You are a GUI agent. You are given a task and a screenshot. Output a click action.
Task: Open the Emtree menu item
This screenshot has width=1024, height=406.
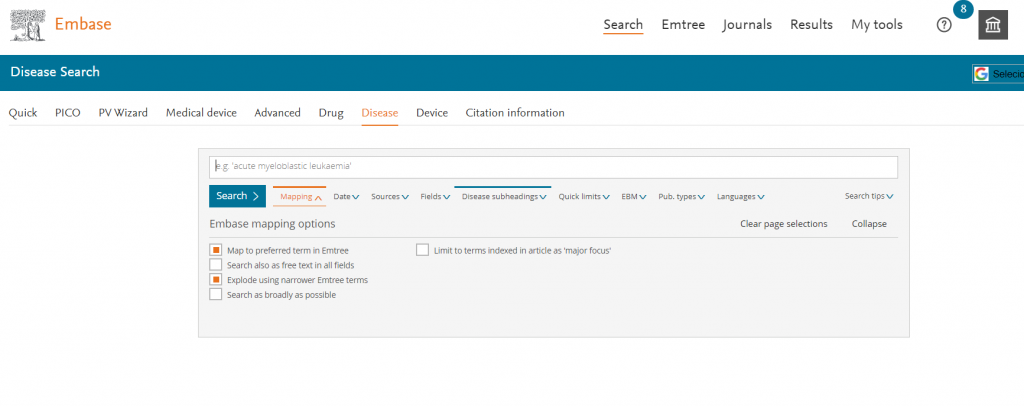click(682, 25)
